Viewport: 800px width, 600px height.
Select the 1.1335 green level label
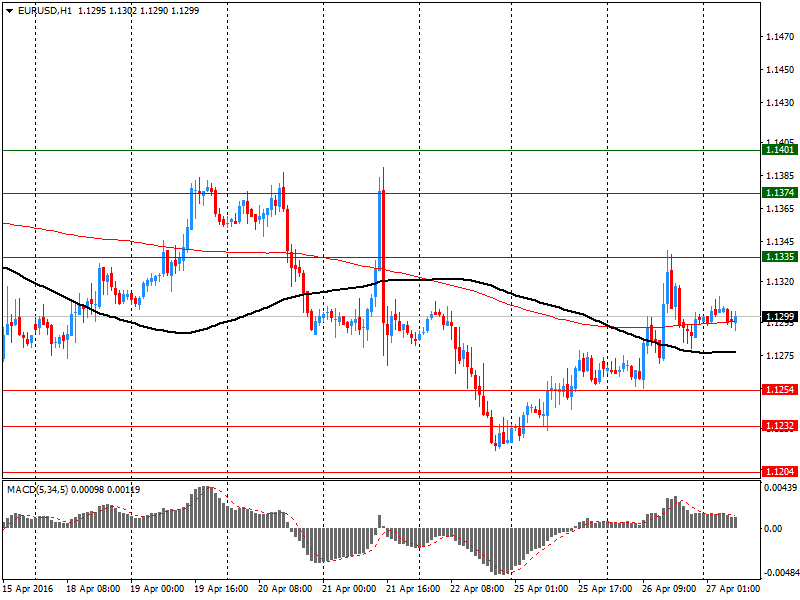coord(780,257)
